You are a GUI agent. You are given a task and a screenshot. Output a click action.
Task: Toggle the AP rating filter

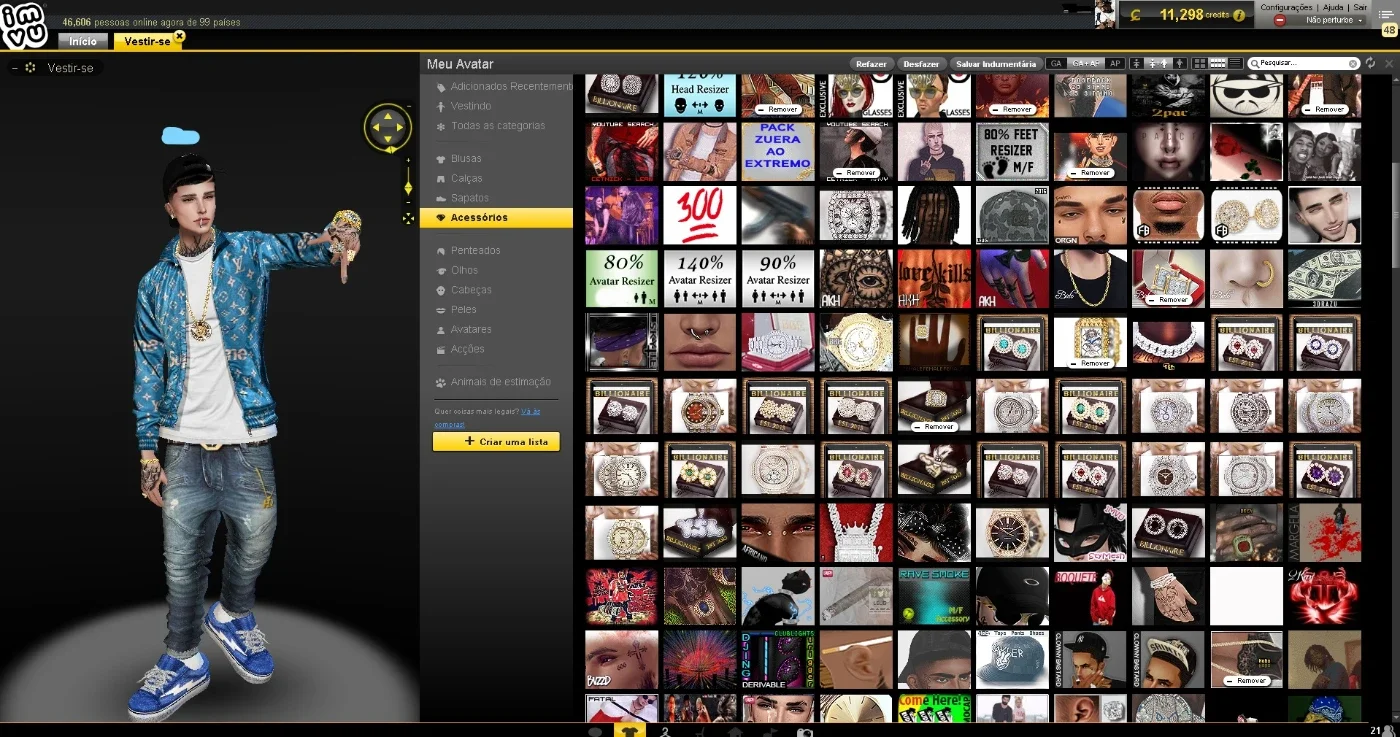coord(1115,63)
